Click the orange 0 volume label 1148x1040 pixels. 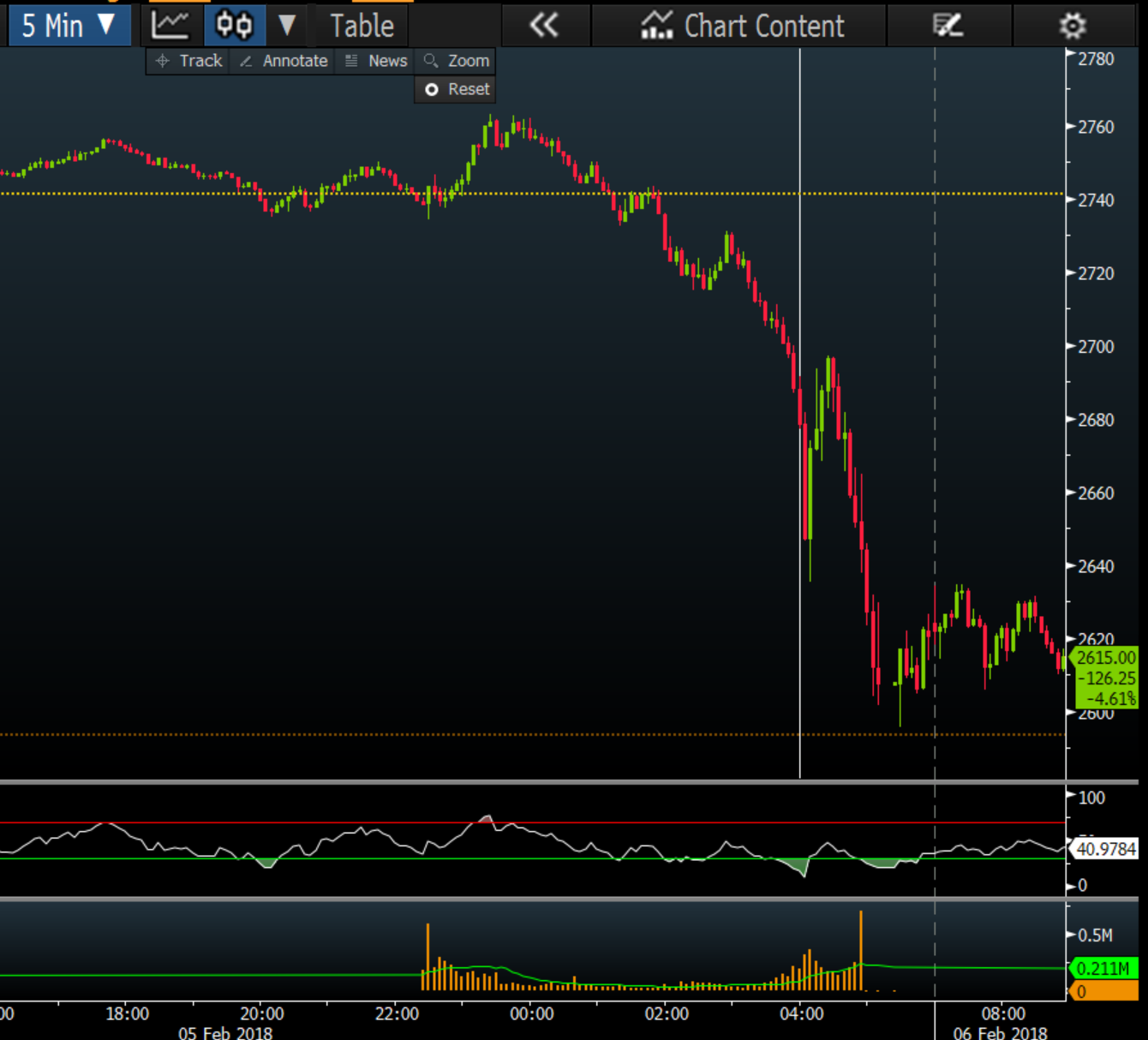1103,991
